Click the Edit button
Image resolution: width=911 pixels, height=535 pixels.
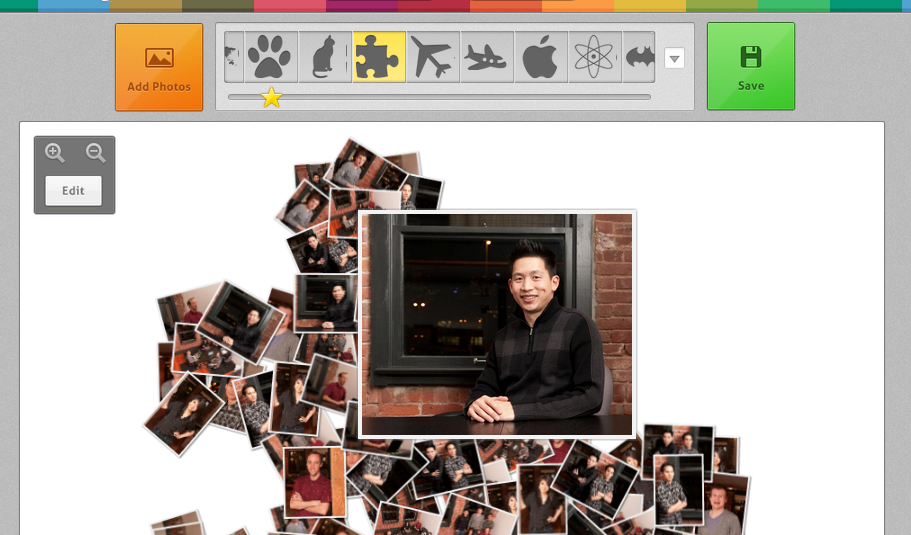[x=73, y=191]
